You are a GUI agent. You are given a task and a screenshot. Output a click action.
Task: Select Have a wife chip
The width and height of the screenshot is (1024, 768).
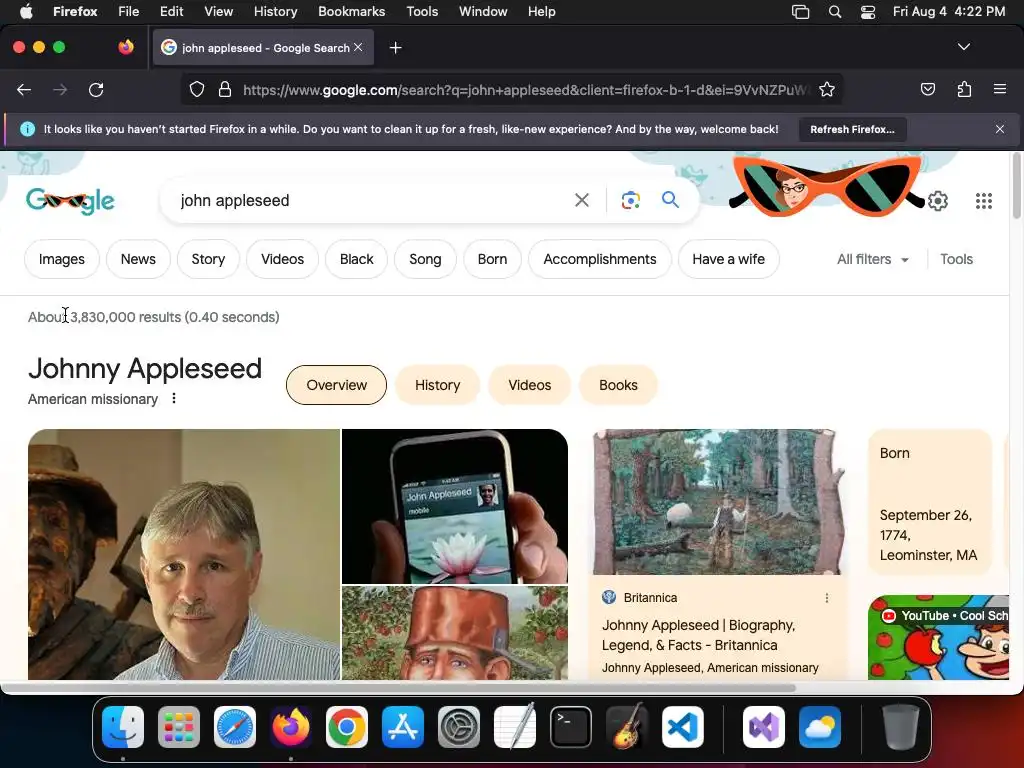(x=728, y=259)
